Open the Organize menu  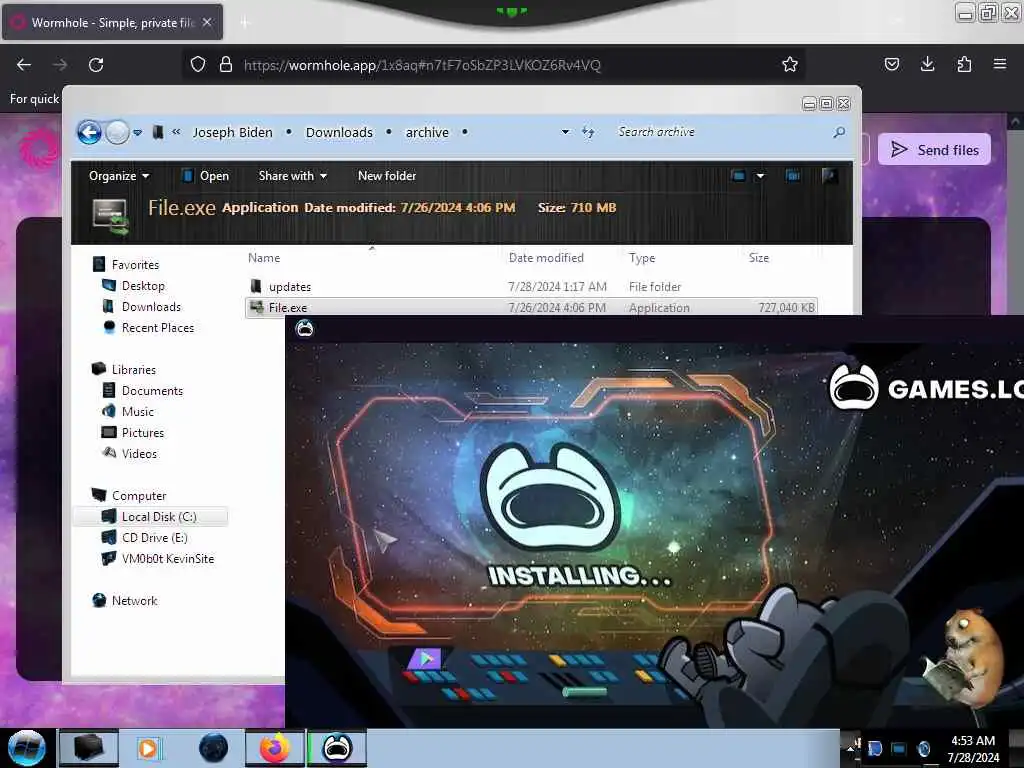pos(119,176)
